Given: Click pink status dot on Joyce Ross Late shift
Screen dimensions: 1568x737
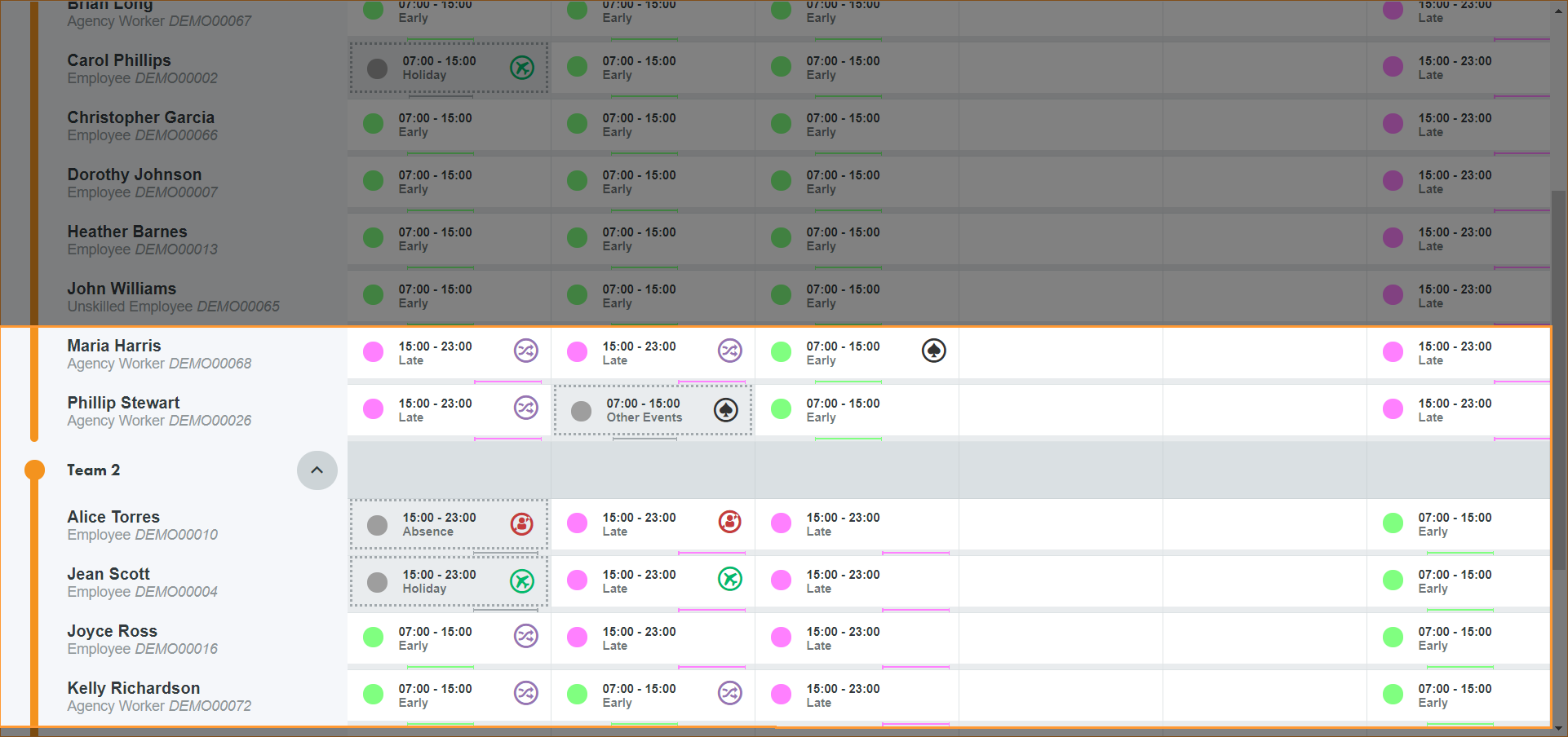Looking at the screenshot, I should (x=577, y=637).
